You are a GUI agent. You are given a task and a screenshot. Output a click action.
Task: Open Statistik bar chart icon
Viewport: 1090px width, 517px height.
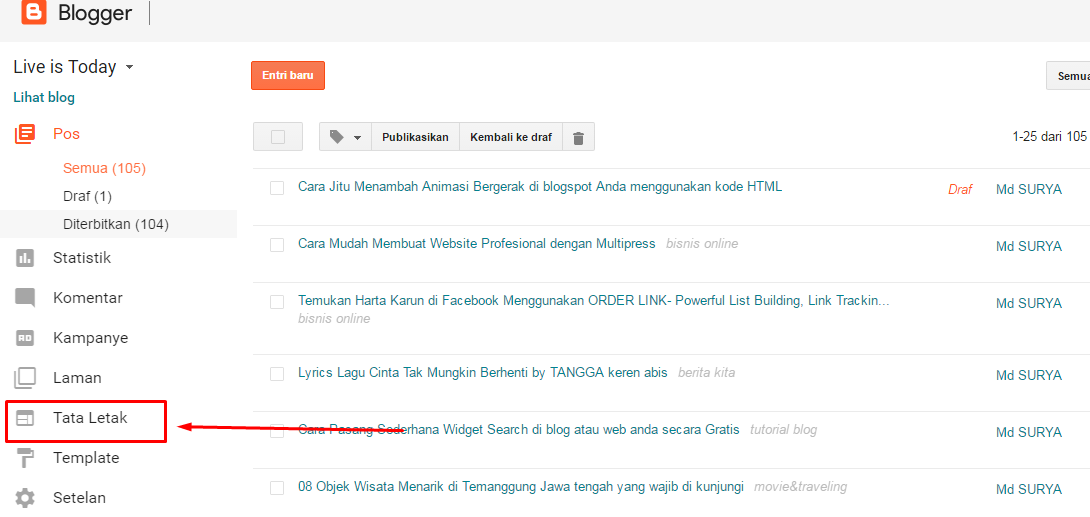[x=25, y=258]
